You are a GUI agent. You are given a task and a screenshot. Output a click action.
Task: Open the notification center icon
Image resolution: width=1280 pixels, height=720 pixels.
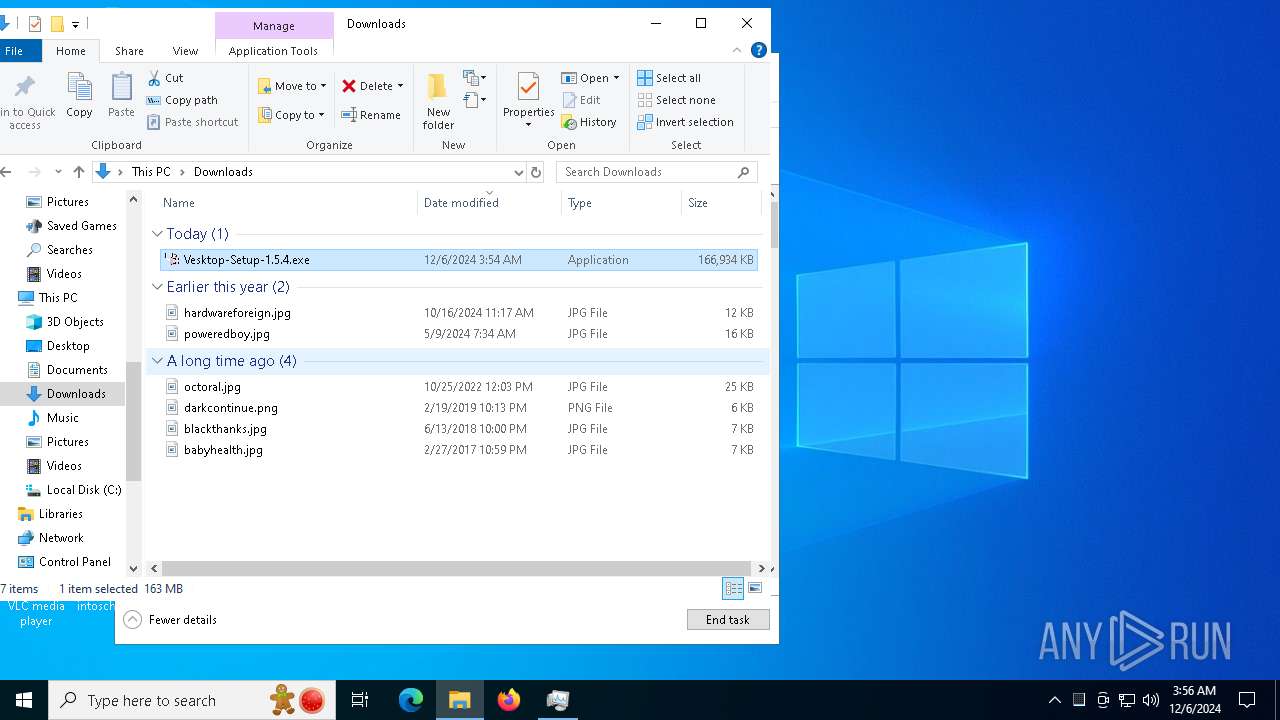(1247, 700)
